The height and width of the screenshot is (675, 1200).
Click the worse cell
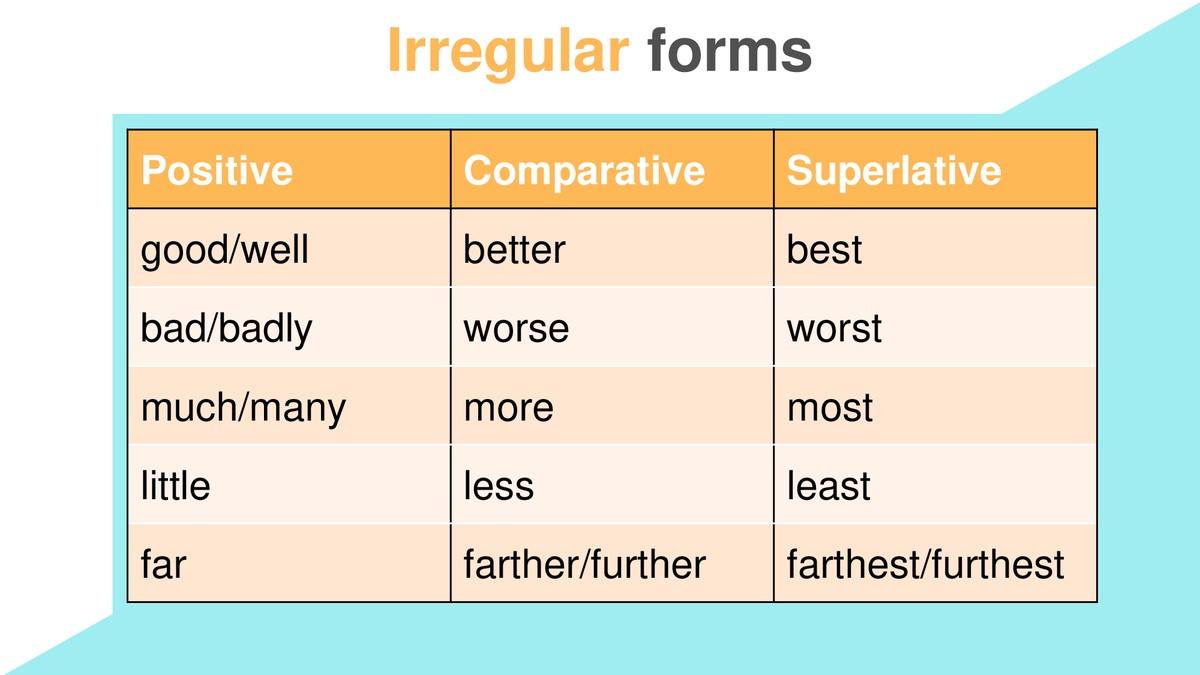point(612,327)
